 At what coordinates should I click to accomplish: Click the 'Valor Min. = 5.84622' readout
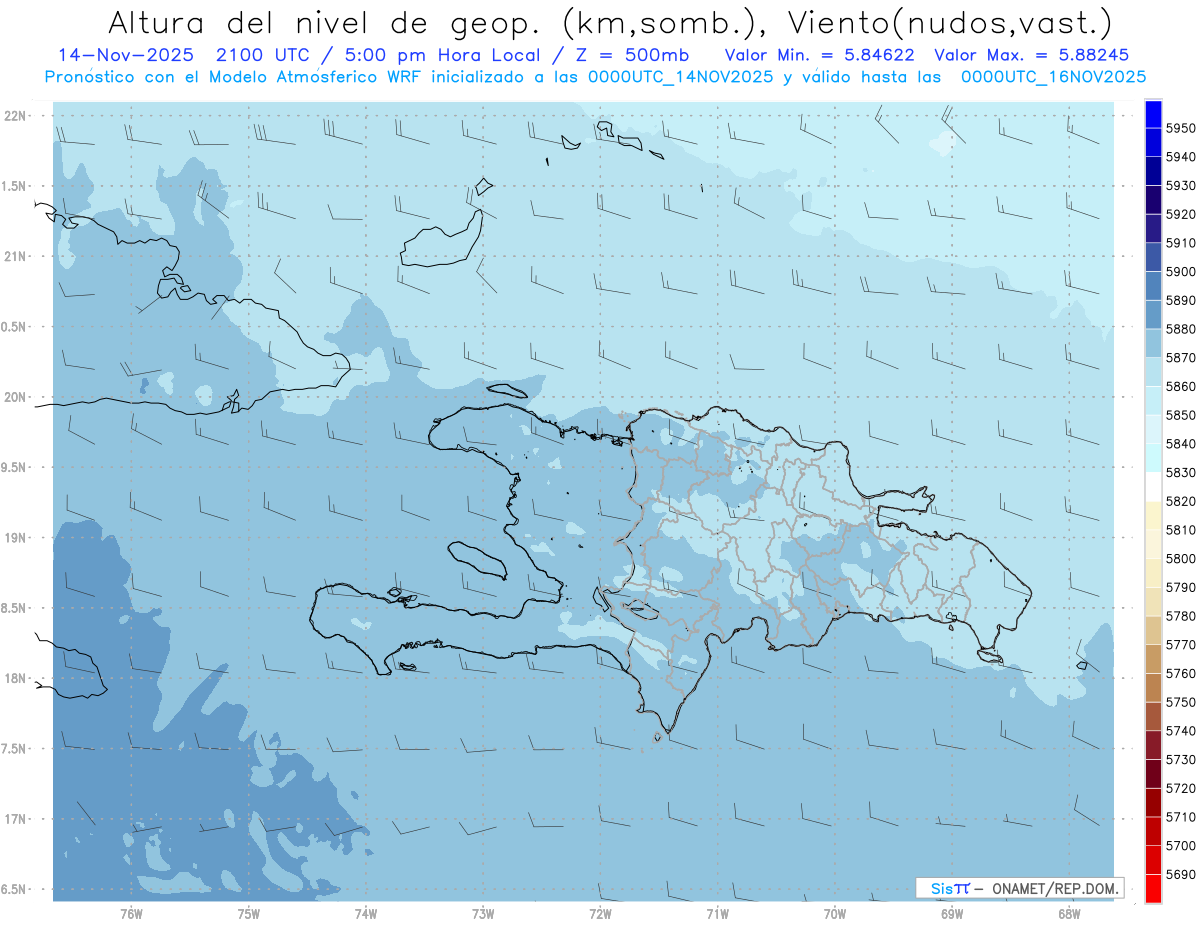pos(822,55)
